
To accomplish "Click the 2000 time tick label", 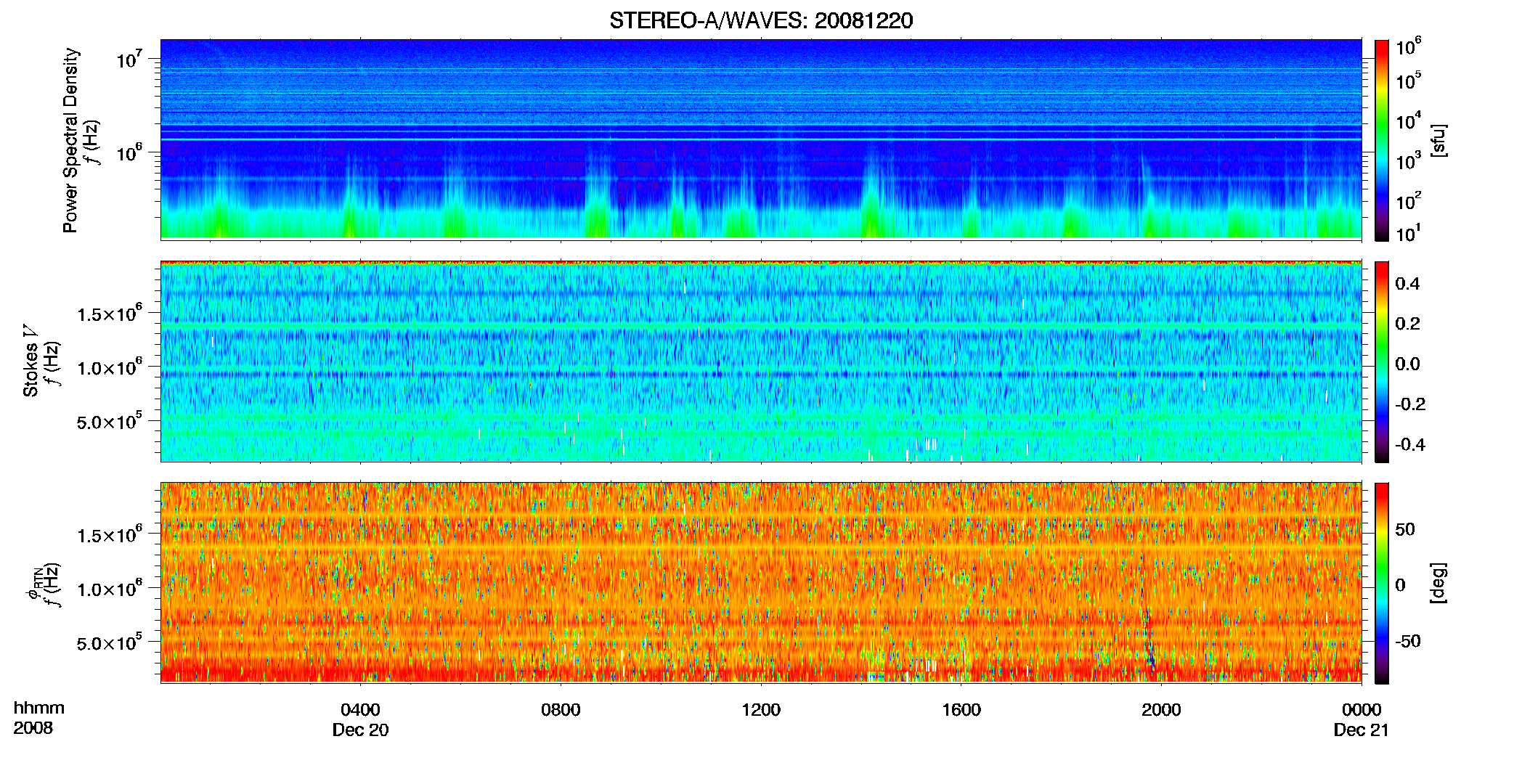I will coord(1161,710).
